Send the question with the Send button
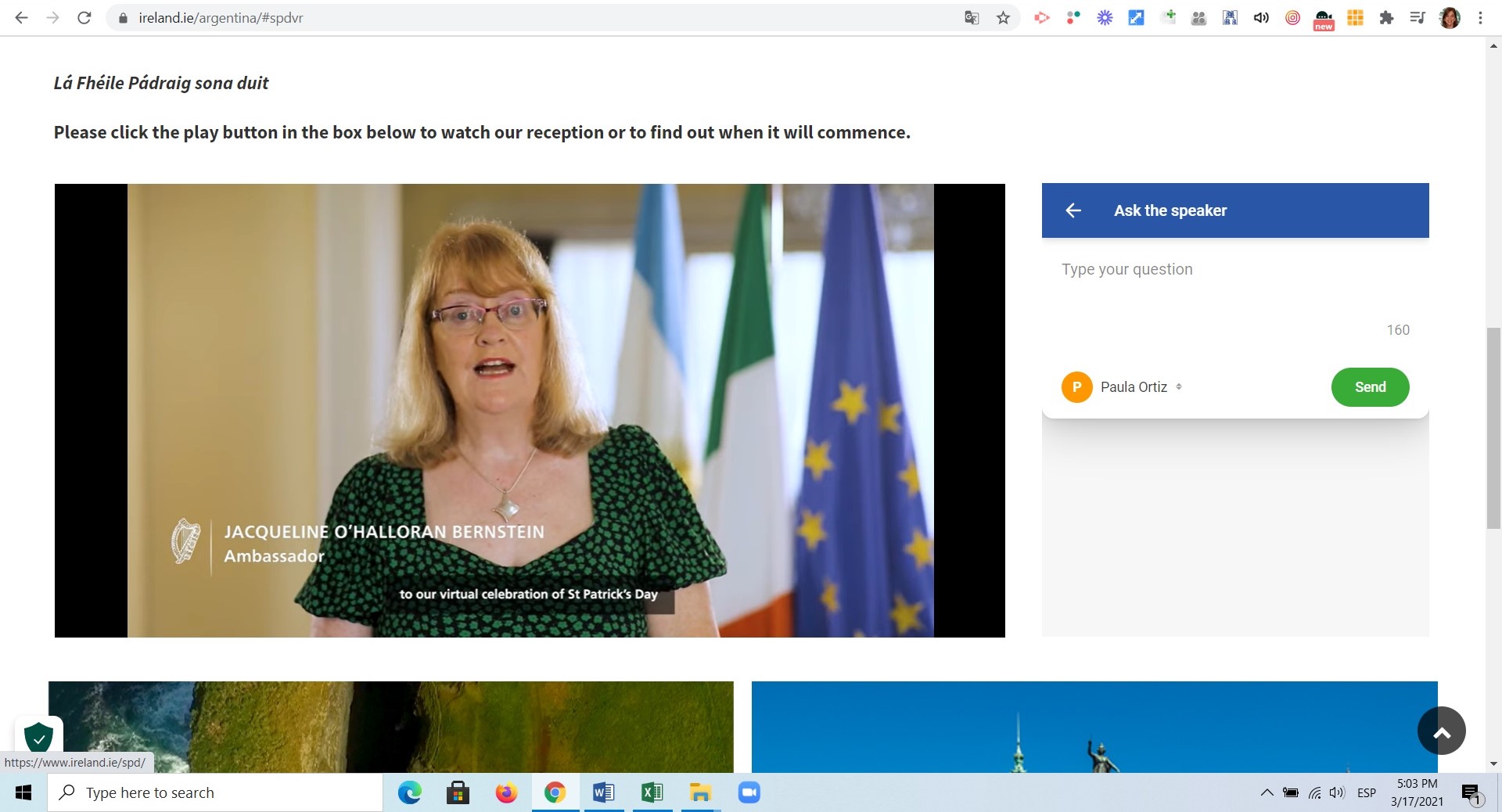 point(1370,387)
